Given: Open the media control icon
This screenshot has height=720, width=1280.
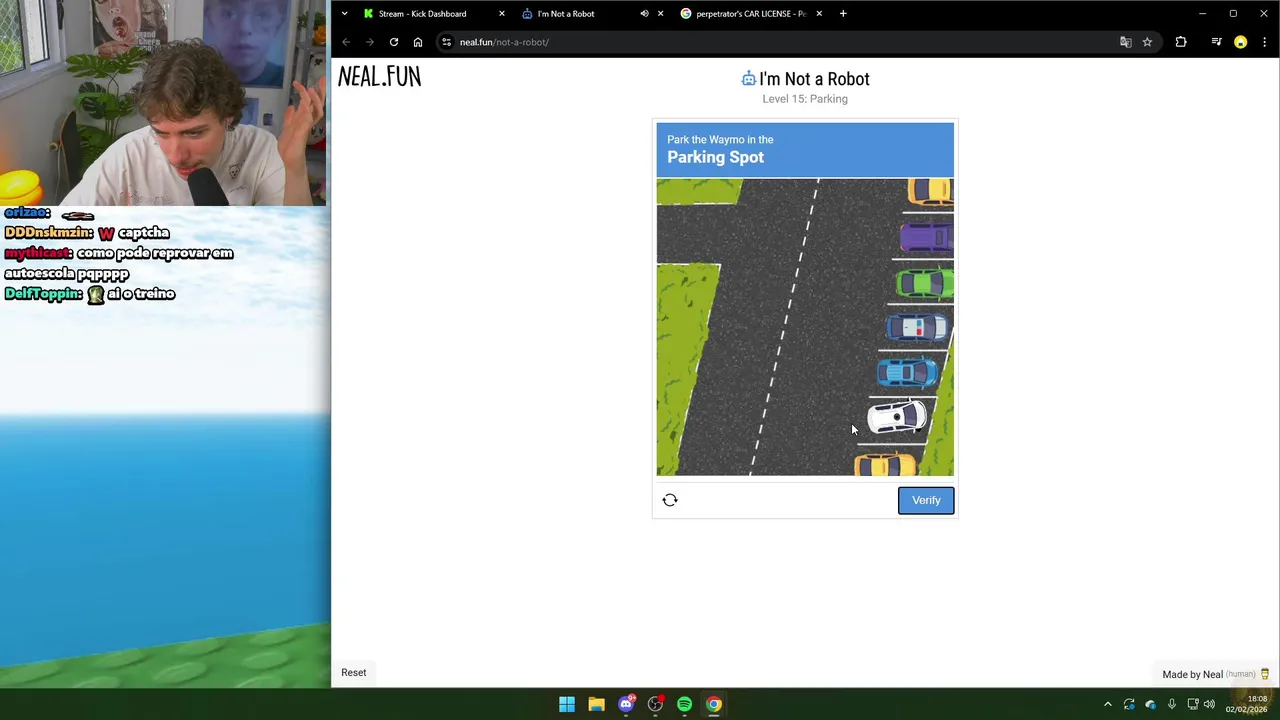Looking at the screenshot, I should (x=1216, y=42).
